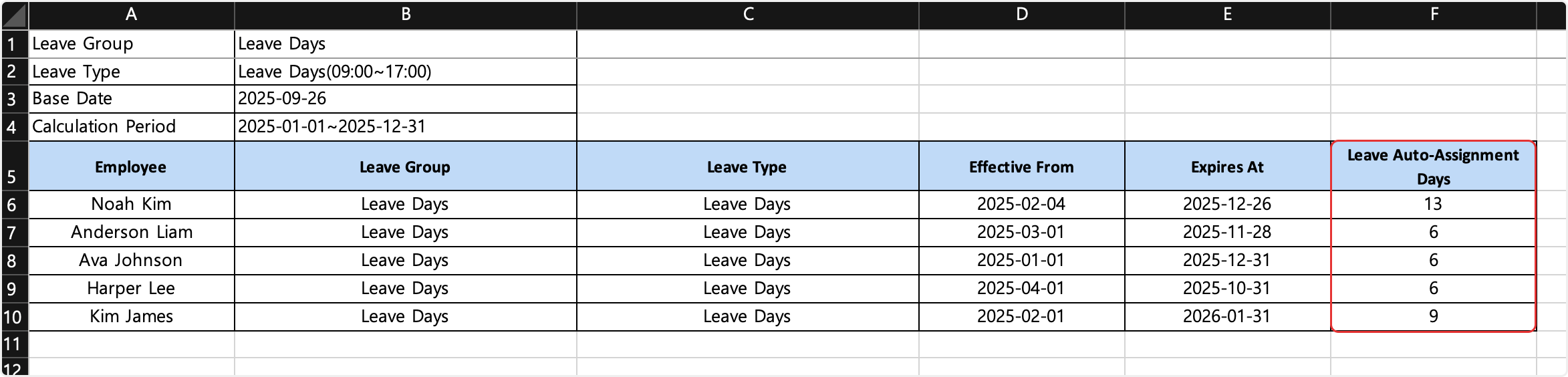Click the select-all corner triangle
This screenshot has width=1568, height=377.
(14, 15)
